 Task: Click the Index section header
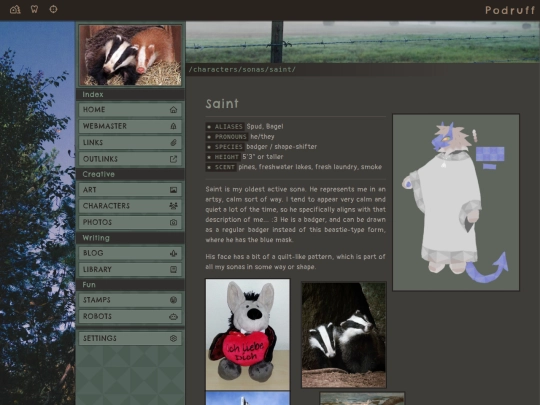pos(130,94)
